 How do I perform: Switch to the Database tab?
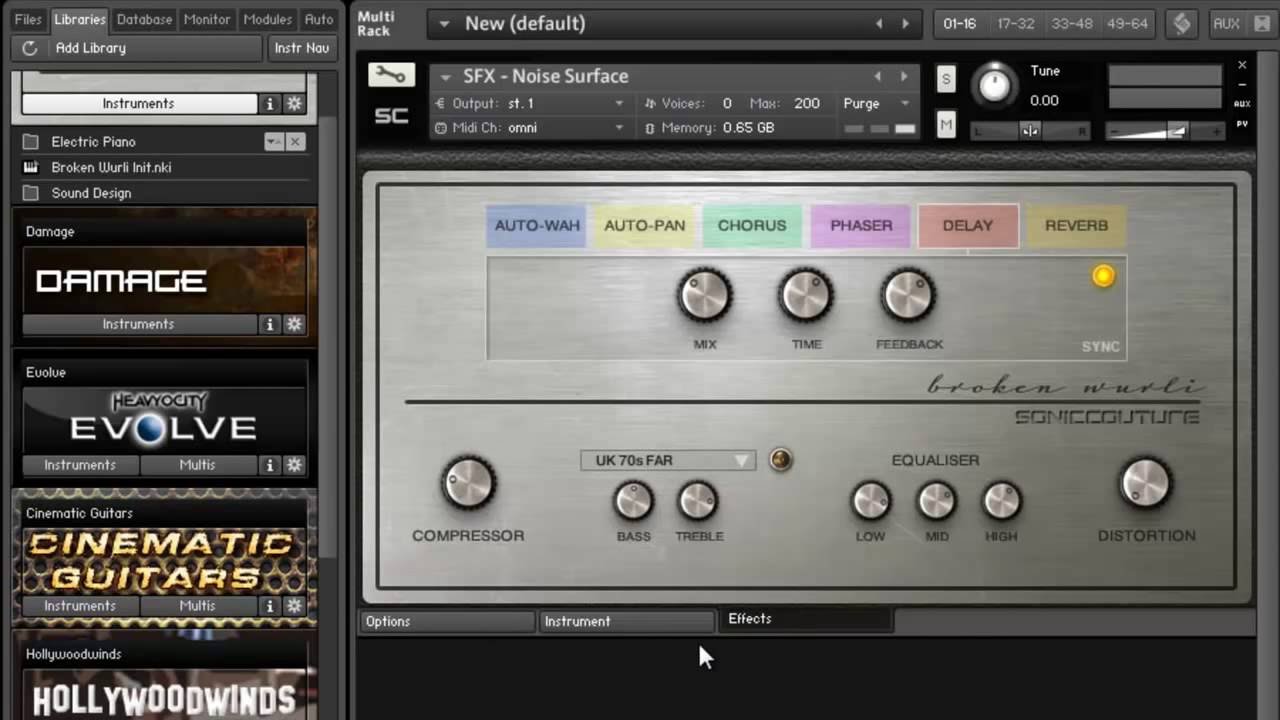144,19
